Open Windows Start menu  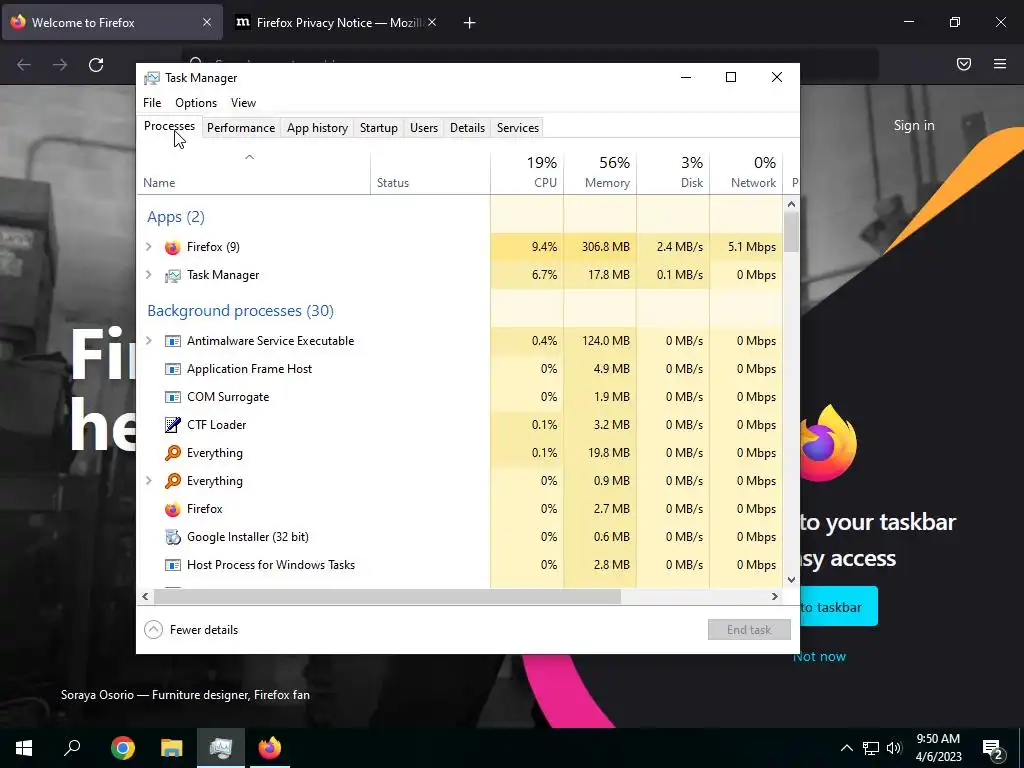coord(24,748)
